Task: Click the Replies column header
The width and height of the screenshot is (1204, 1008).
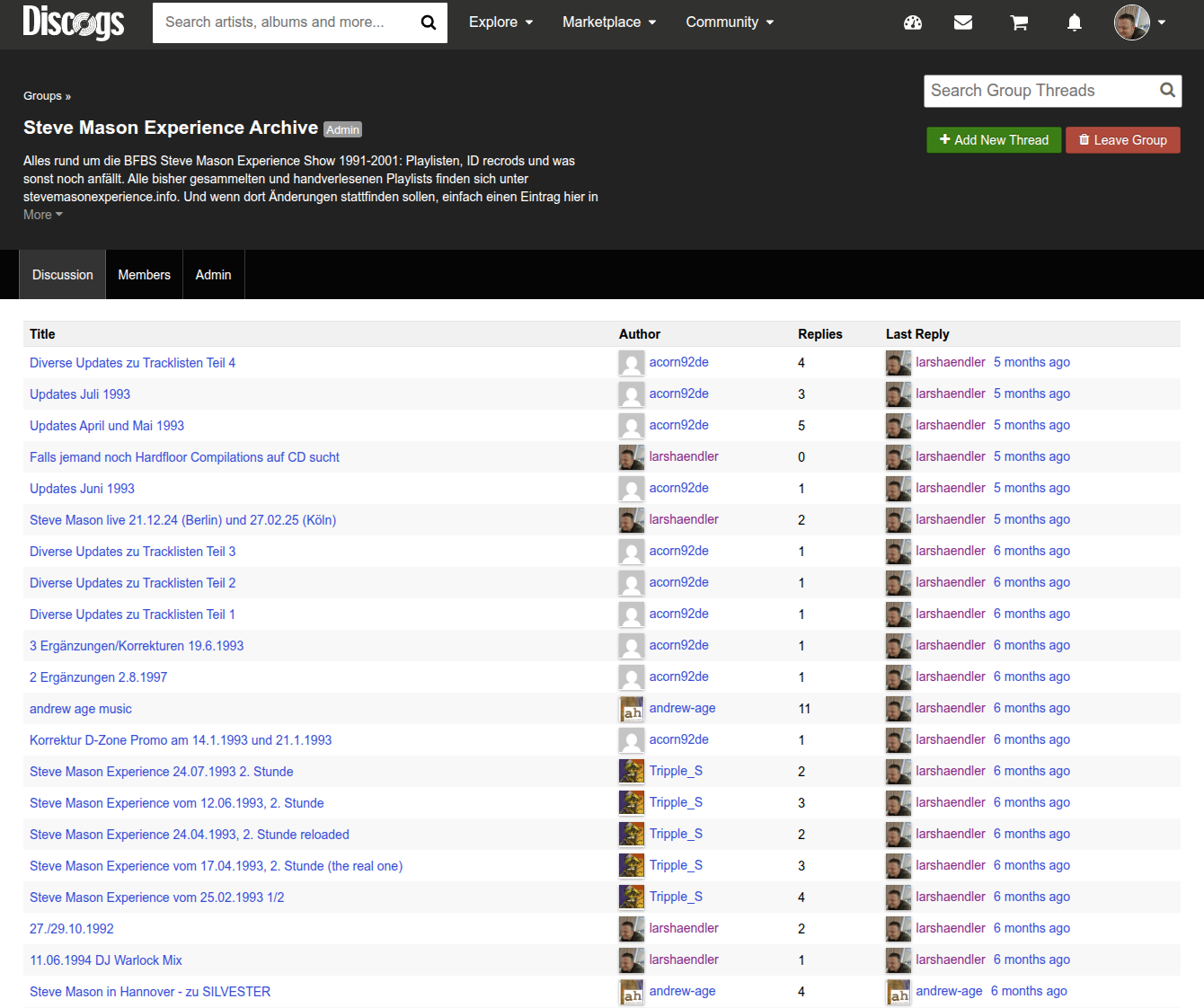Action: click(x=820, y=334)
